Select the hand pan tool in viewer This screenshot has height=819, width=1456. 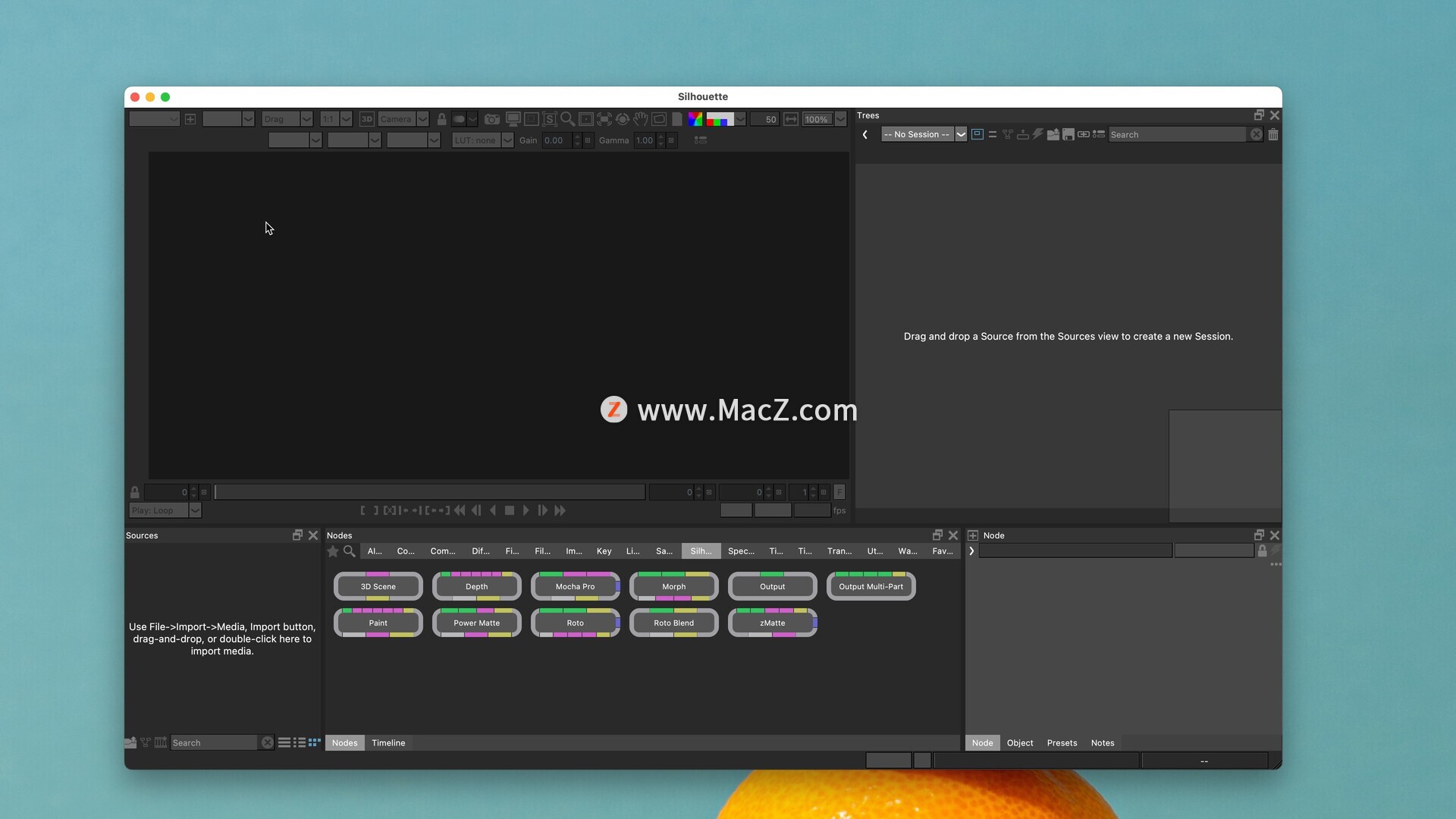[x=641, y=119]
